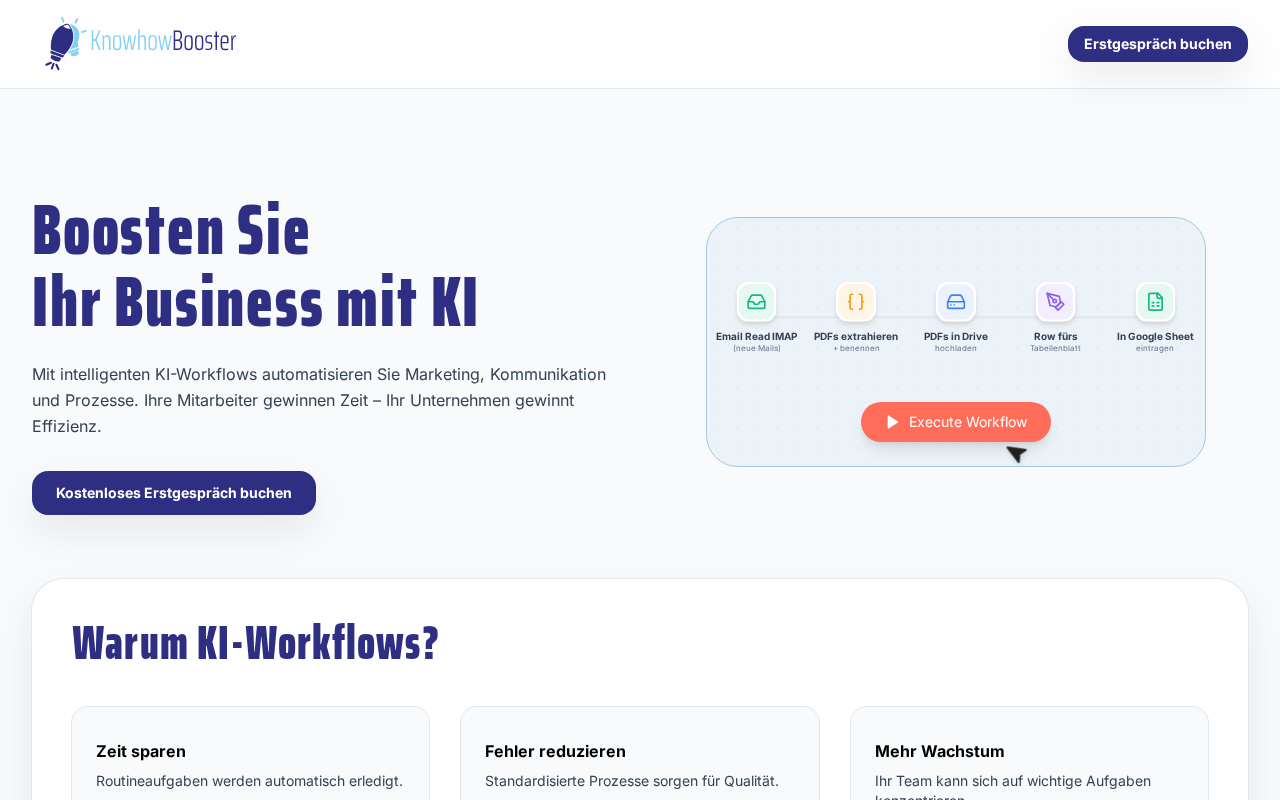
Task: Click the 'eintragen' sublabel
Action: point(1155,348)
